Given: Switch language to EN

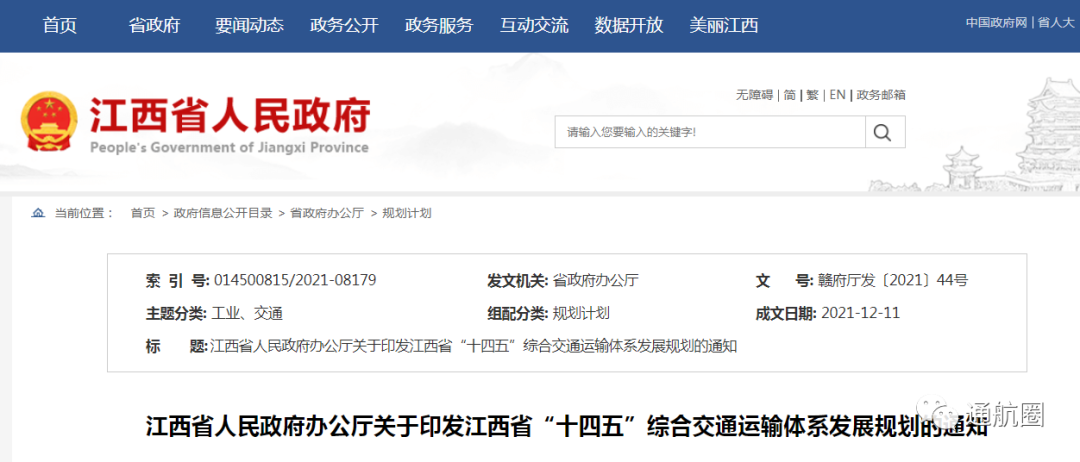Looking at the screenshot, I should point(838,95).
